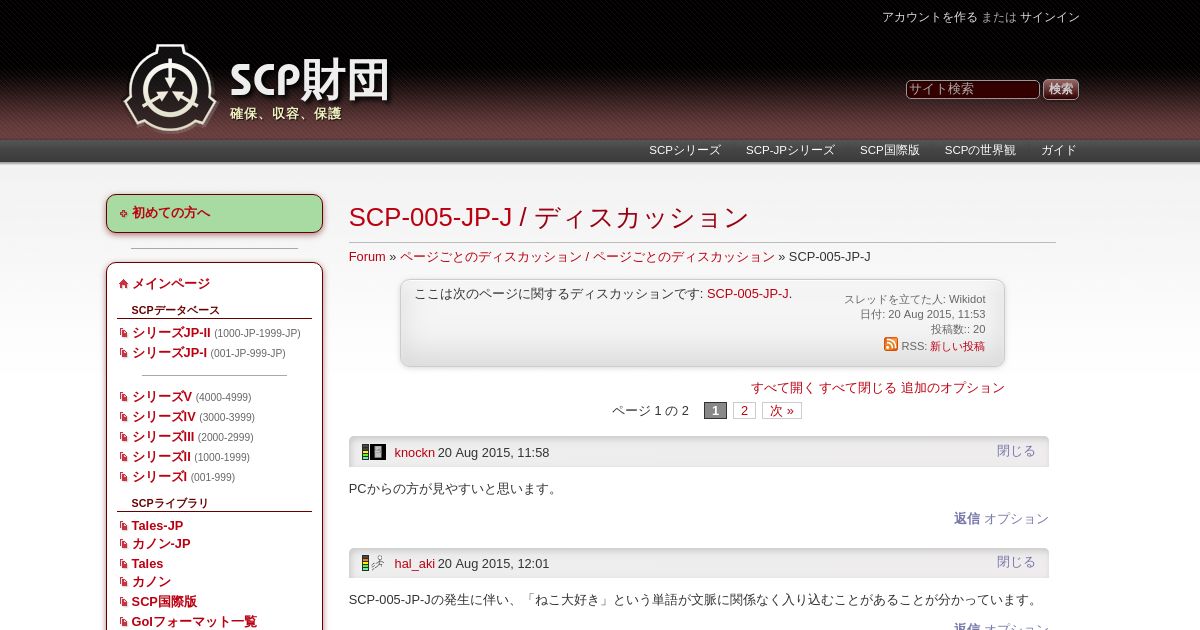The image size is (1200, 630).
Task: Open オプション under knockn's post
Action: point(1016,519)
